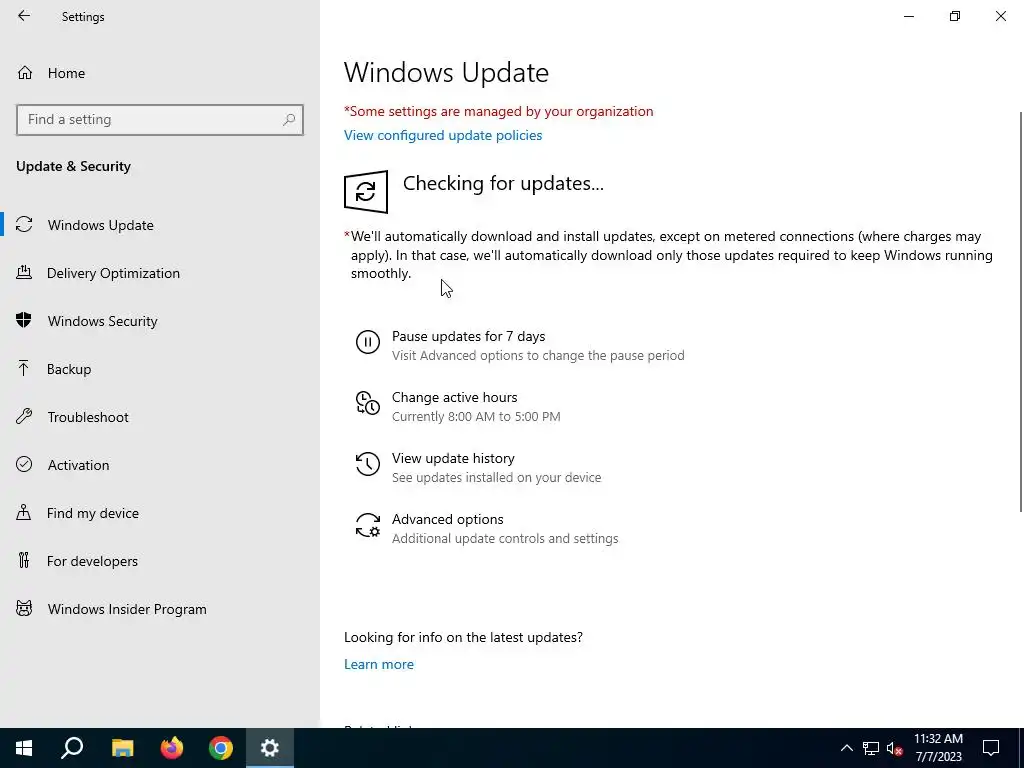The image size is (1024, 768).
Task: Click the Activation checkmark icon
Action: click(24, 464)
